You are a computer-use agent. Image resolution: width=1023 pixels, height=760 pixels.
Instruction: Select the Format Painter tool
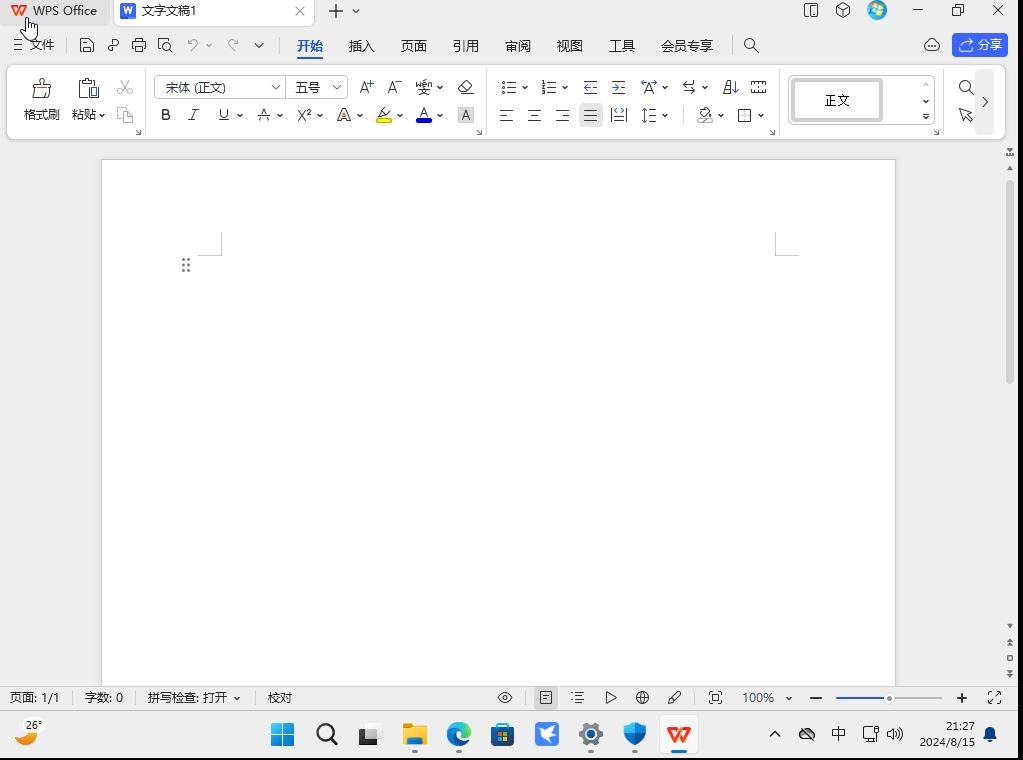(x=40, y=98)
